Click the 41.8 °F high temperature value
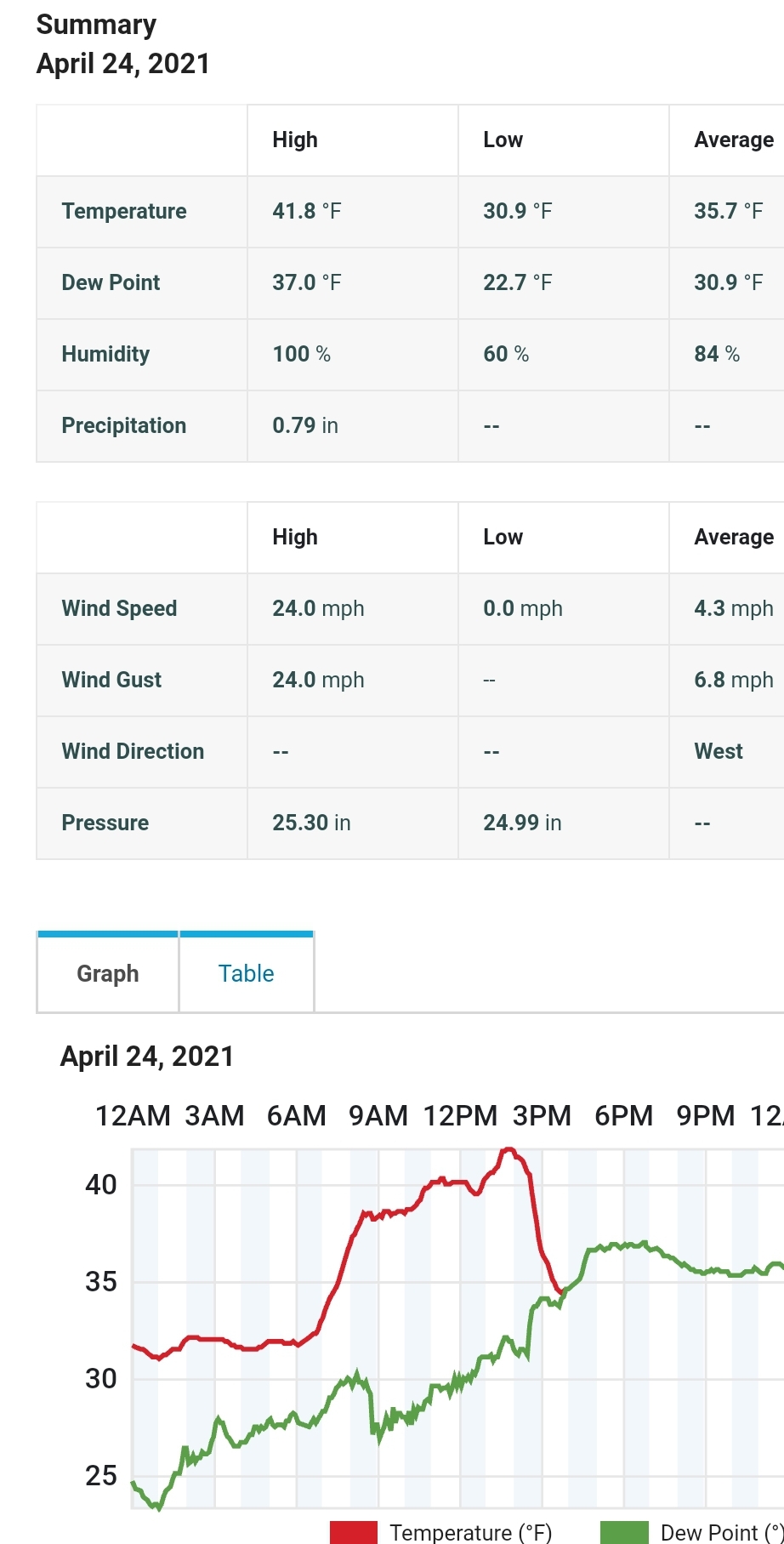Viewport: 784px width, 1544px height. tap(307, 211)
